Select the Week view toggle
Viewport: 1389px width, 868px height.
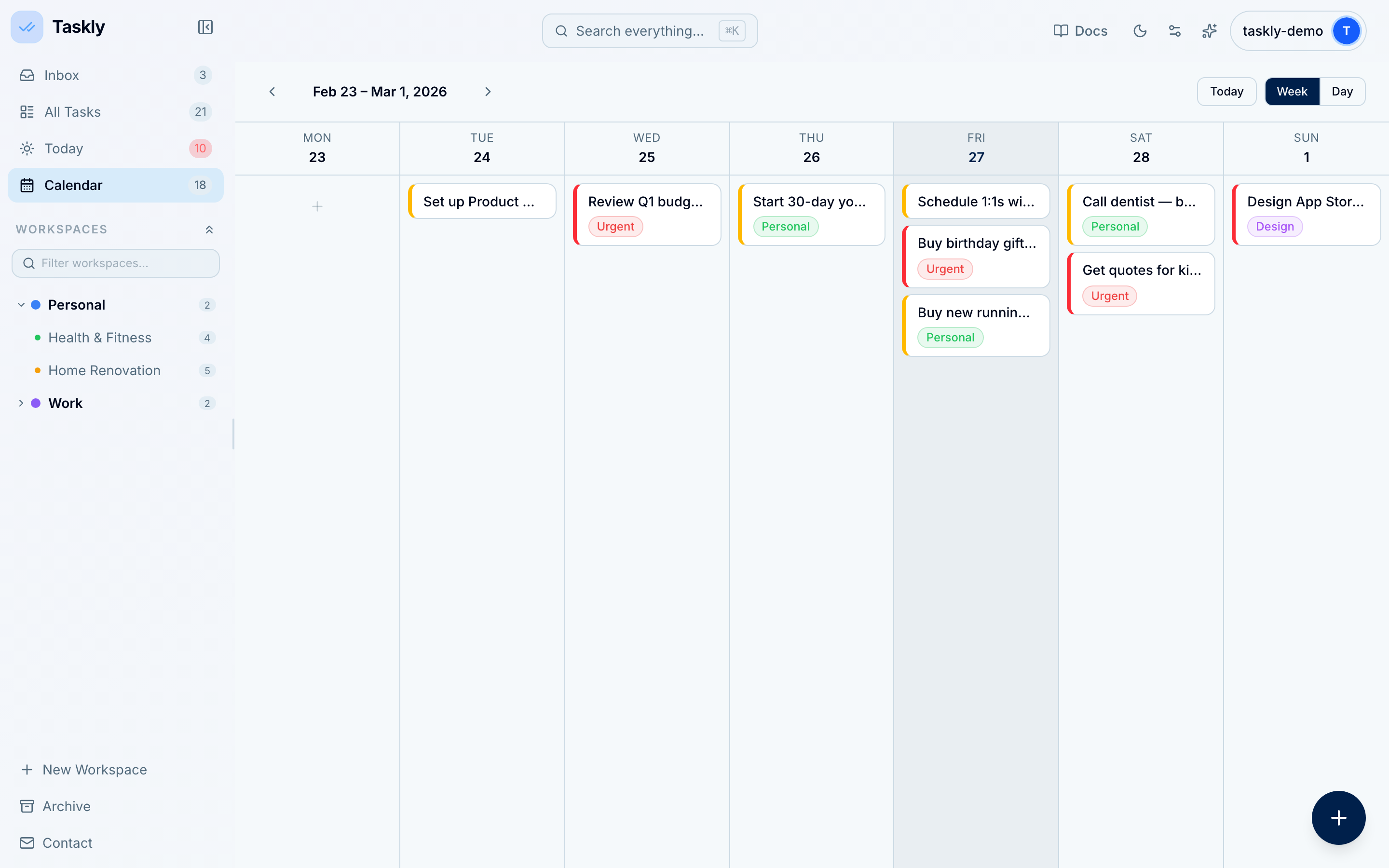click(x=1292, y=92)
